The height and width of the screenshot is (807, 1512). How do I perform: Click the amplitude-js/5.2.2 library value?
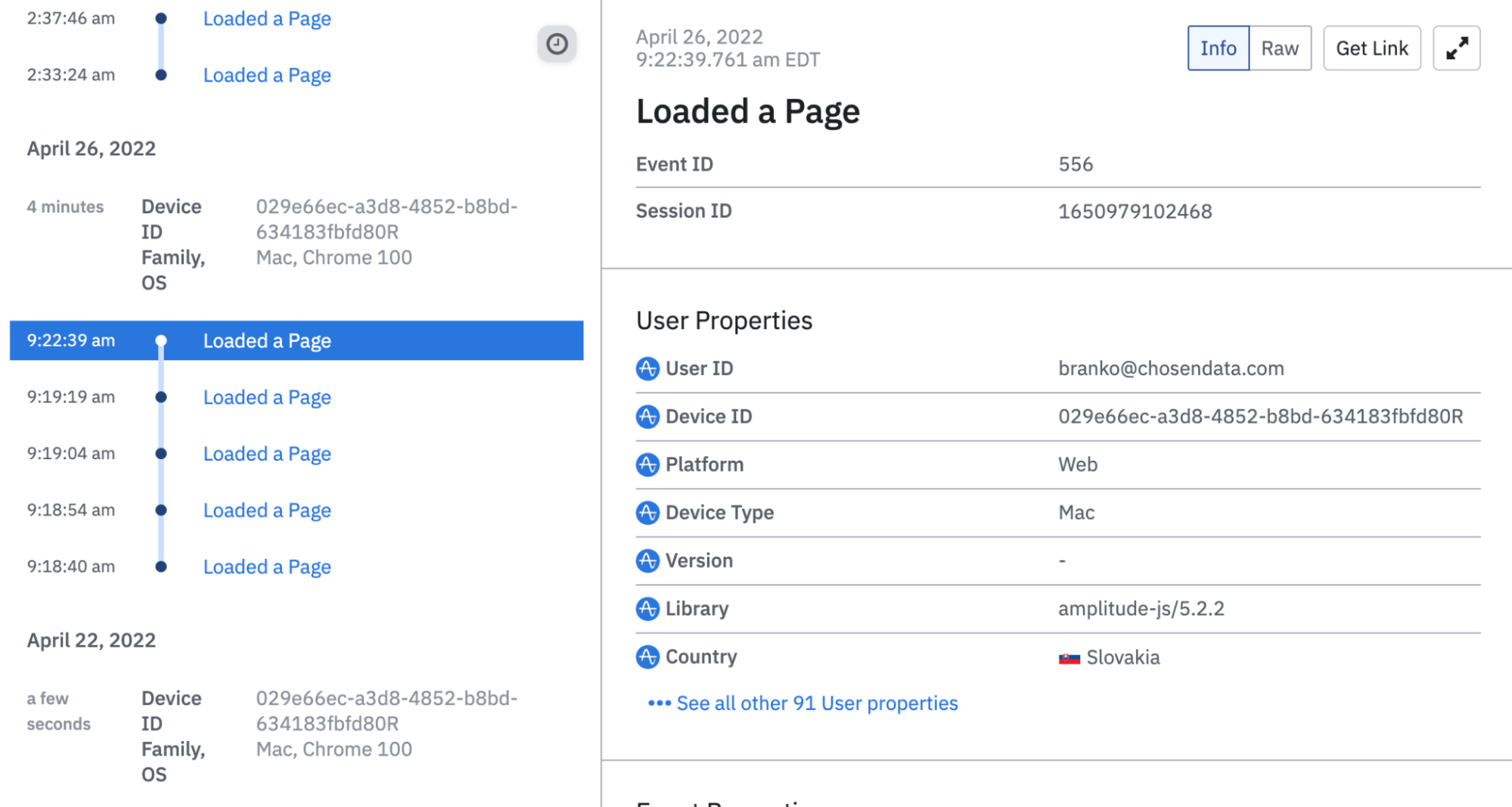coord(1141,609)
